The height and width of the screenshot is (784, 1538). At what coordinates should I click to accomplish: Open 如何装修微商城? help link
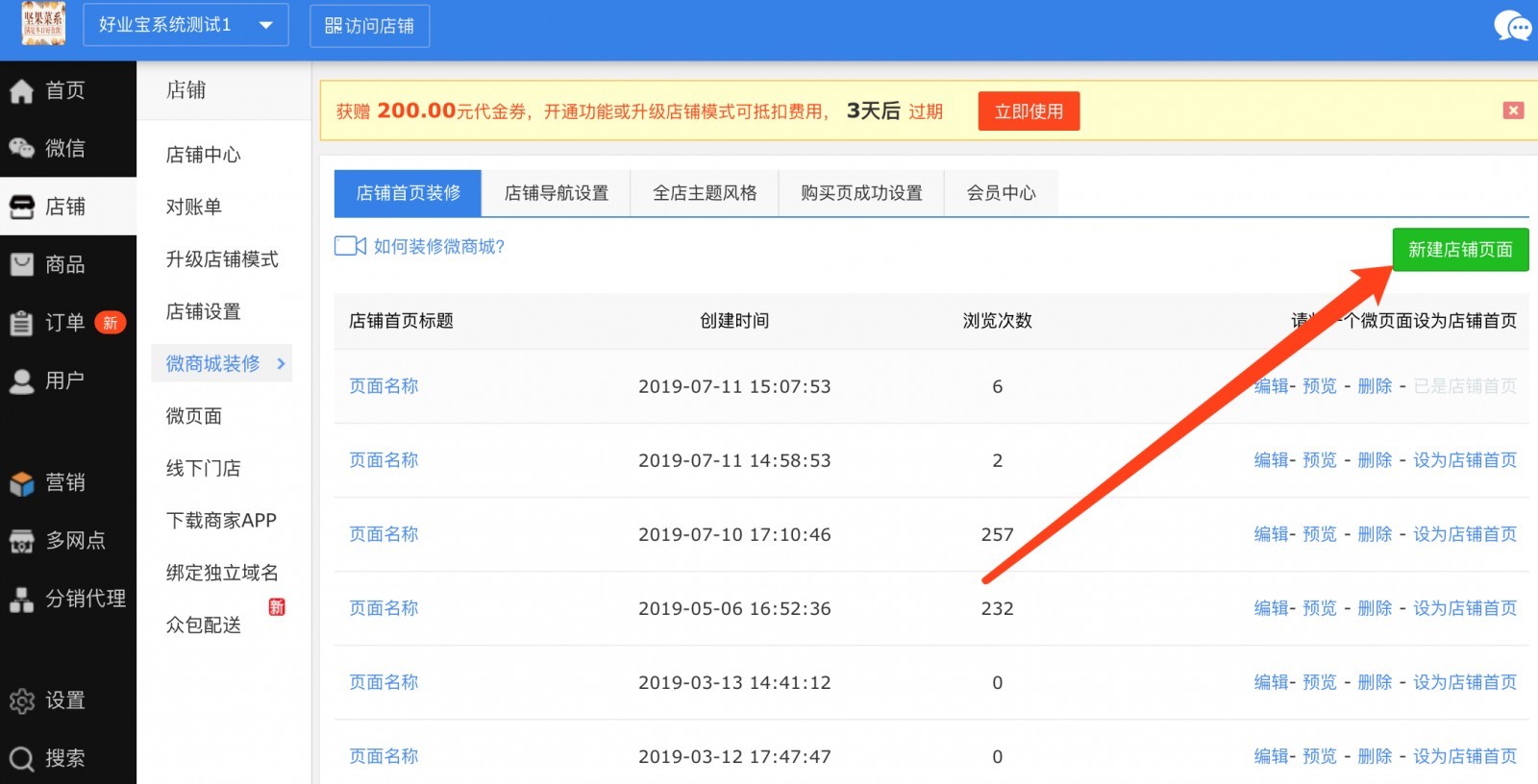[439, 247]
